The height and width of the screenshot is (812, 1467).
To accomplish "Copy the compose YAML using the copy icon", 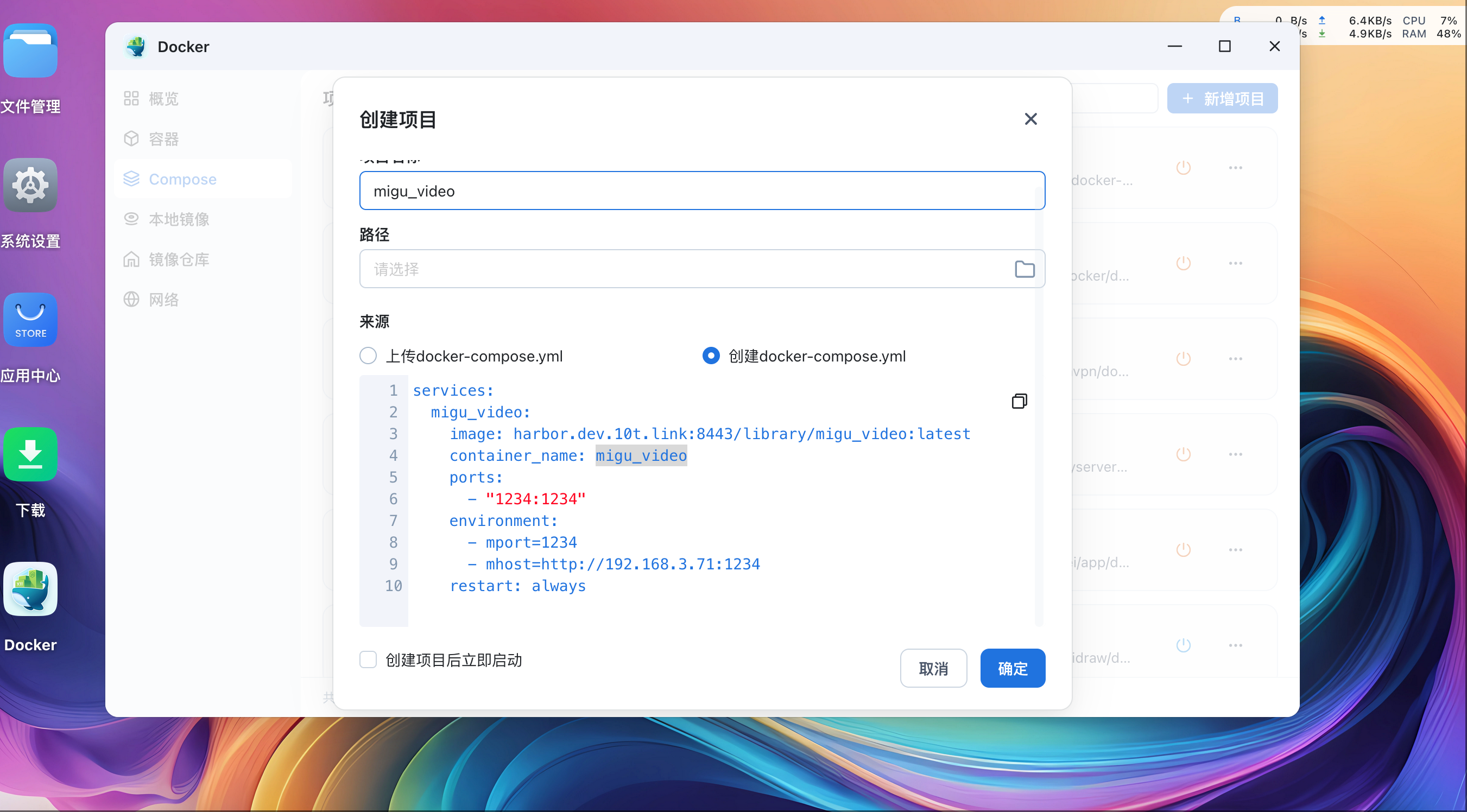I will tap(1020, 401).
